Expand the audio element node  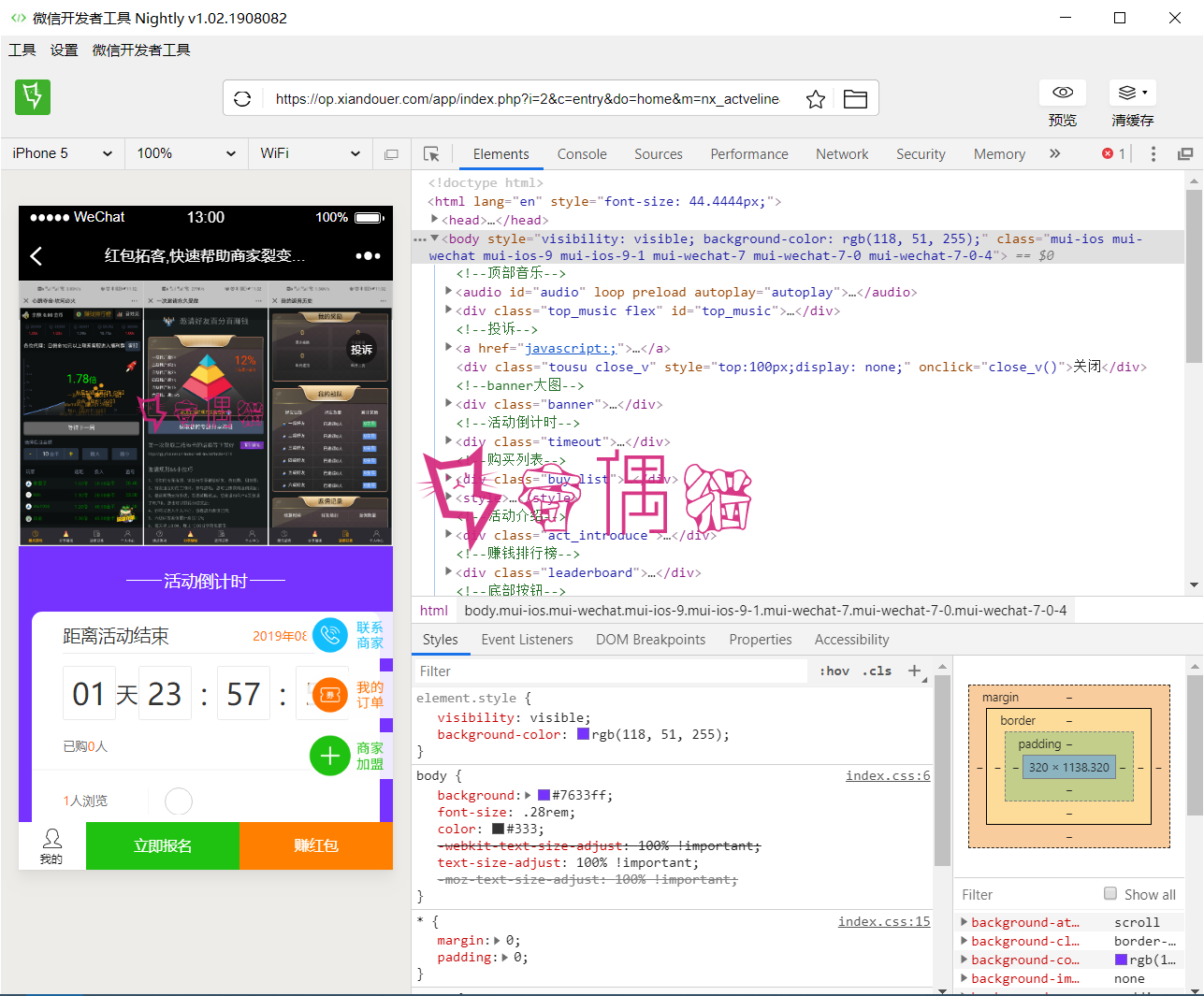(x=449, y=292)
